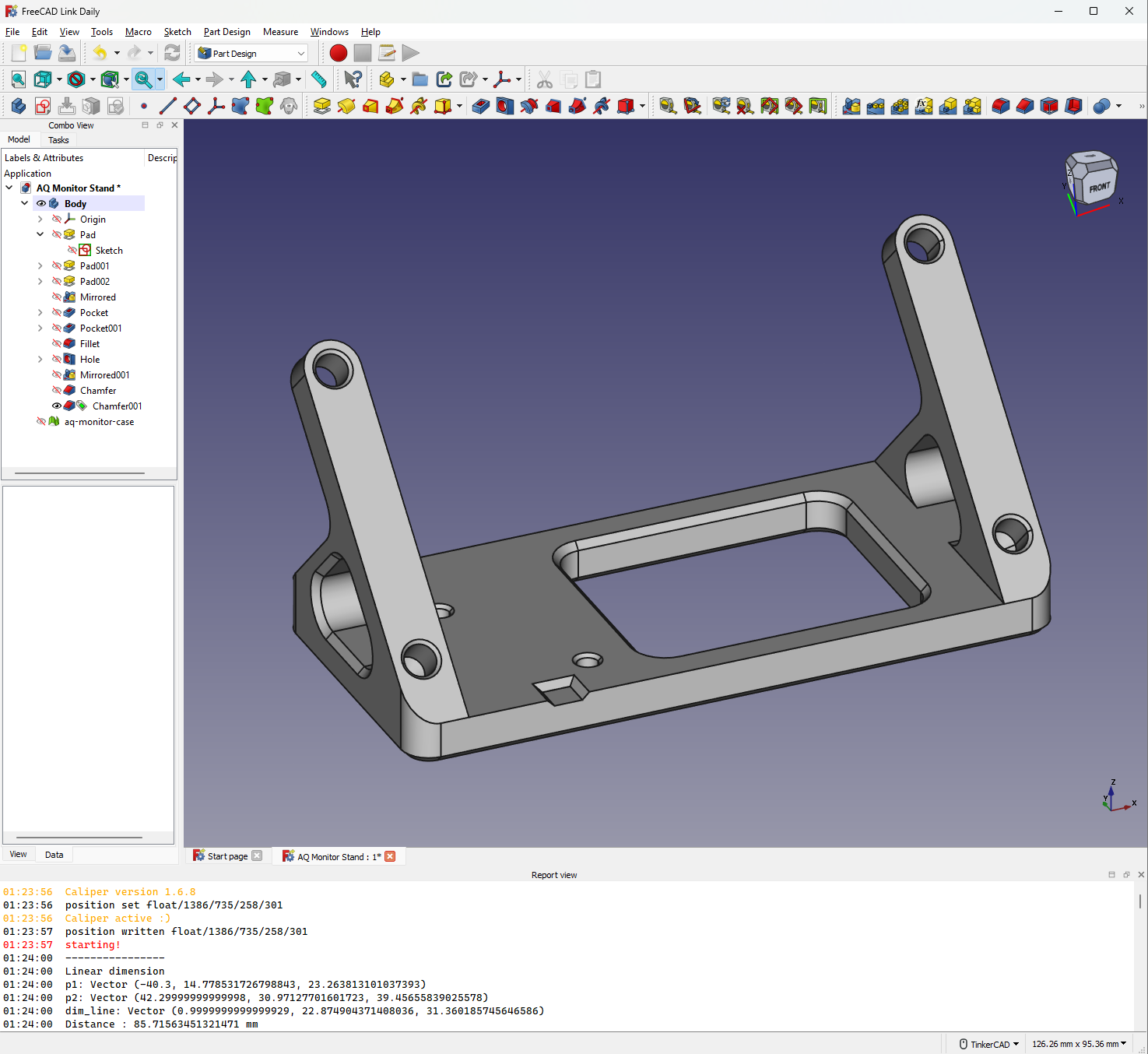This screenshot has width=1148, height=1054.
Task: Start macro recording with the red circle
Action: click(338, 53)
